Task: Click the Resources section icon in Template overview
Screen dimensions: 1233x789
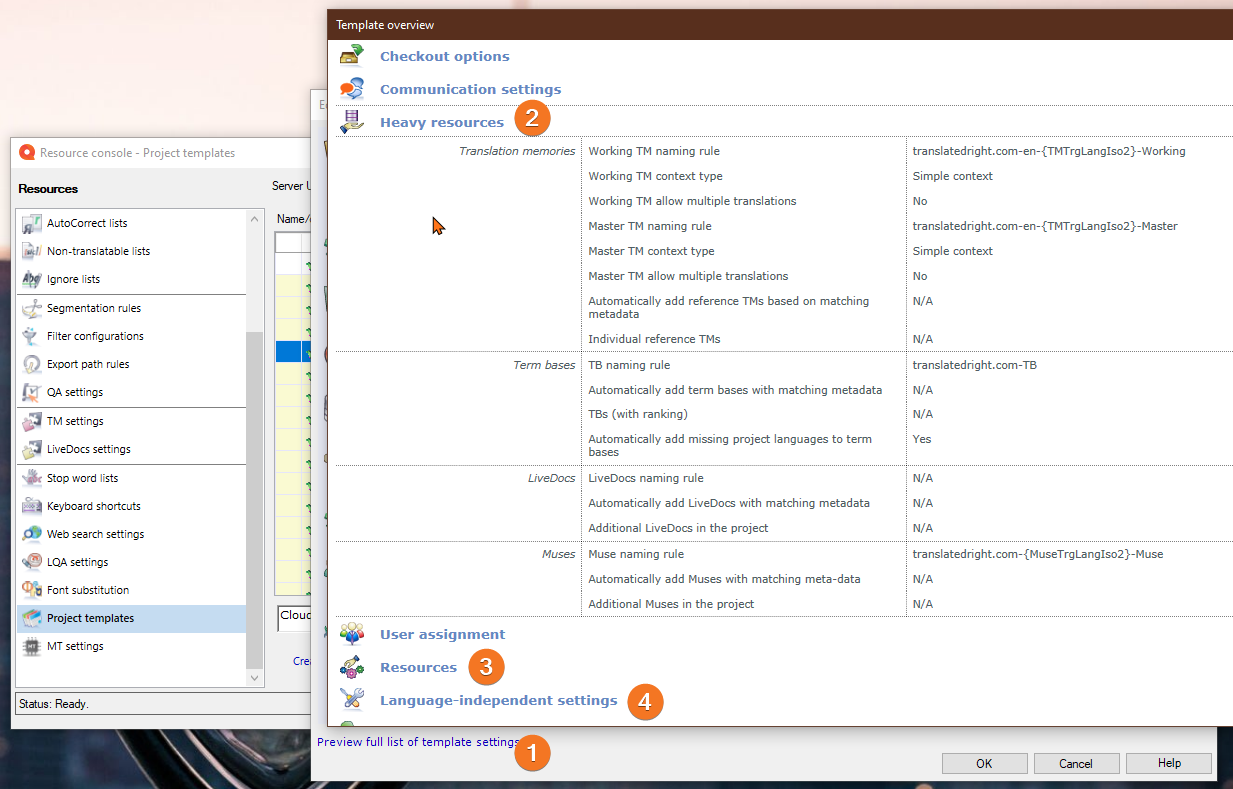Action: 351,667
